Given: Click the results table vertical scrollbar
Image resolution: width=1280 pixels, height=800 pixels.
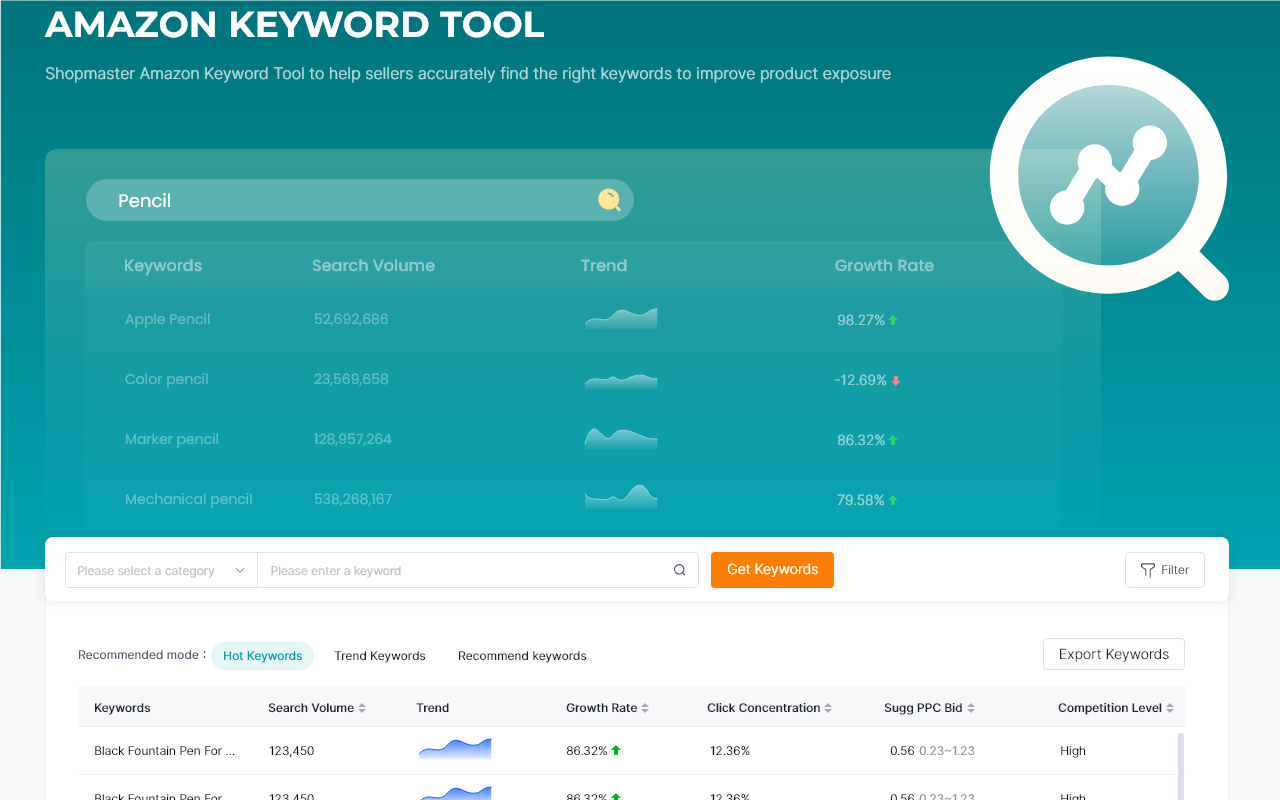Looking at the screenshot, I should click(x=1181, y=766).
